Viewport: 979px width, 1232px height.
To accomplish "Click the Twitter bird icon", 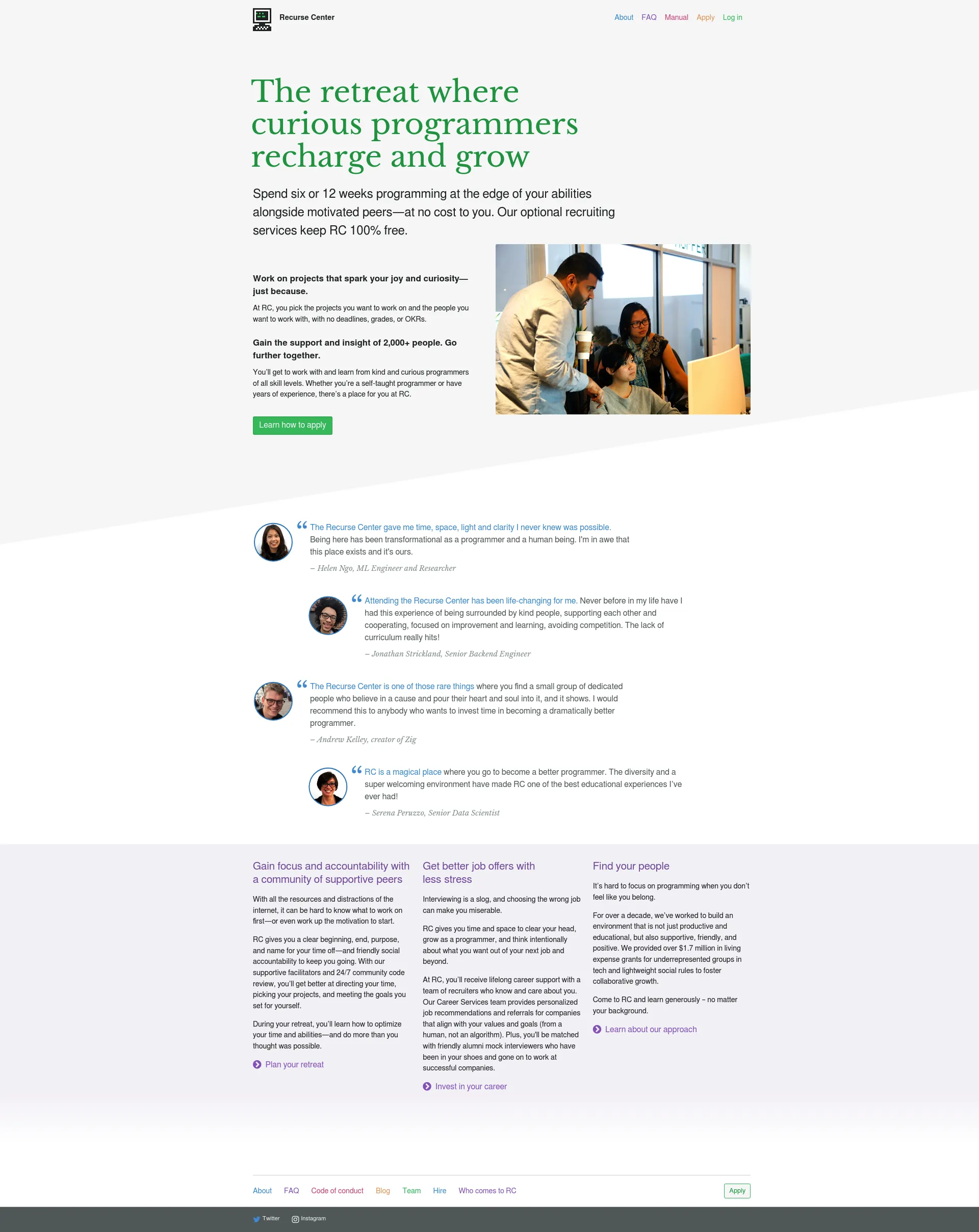I will coord(257,1218).
